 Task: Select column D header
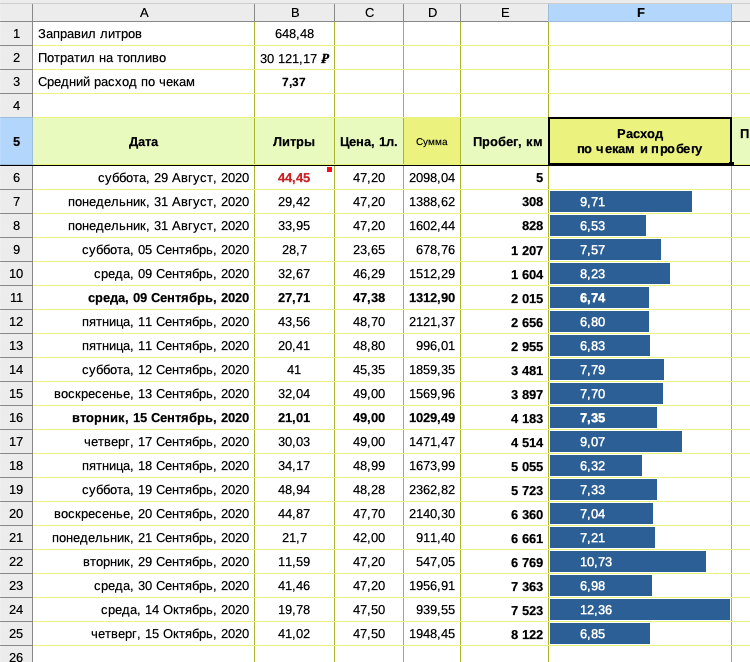[432, 12]
